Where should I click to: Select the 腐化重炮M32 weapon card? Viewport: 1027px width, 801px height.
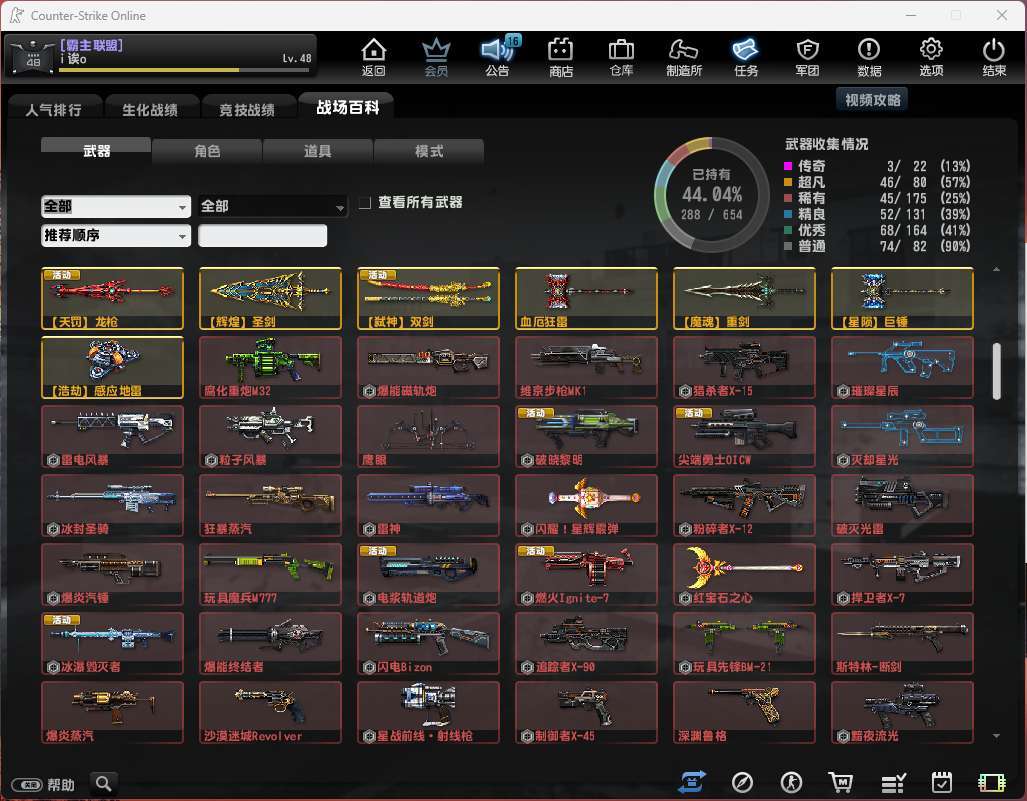[271, 367]
